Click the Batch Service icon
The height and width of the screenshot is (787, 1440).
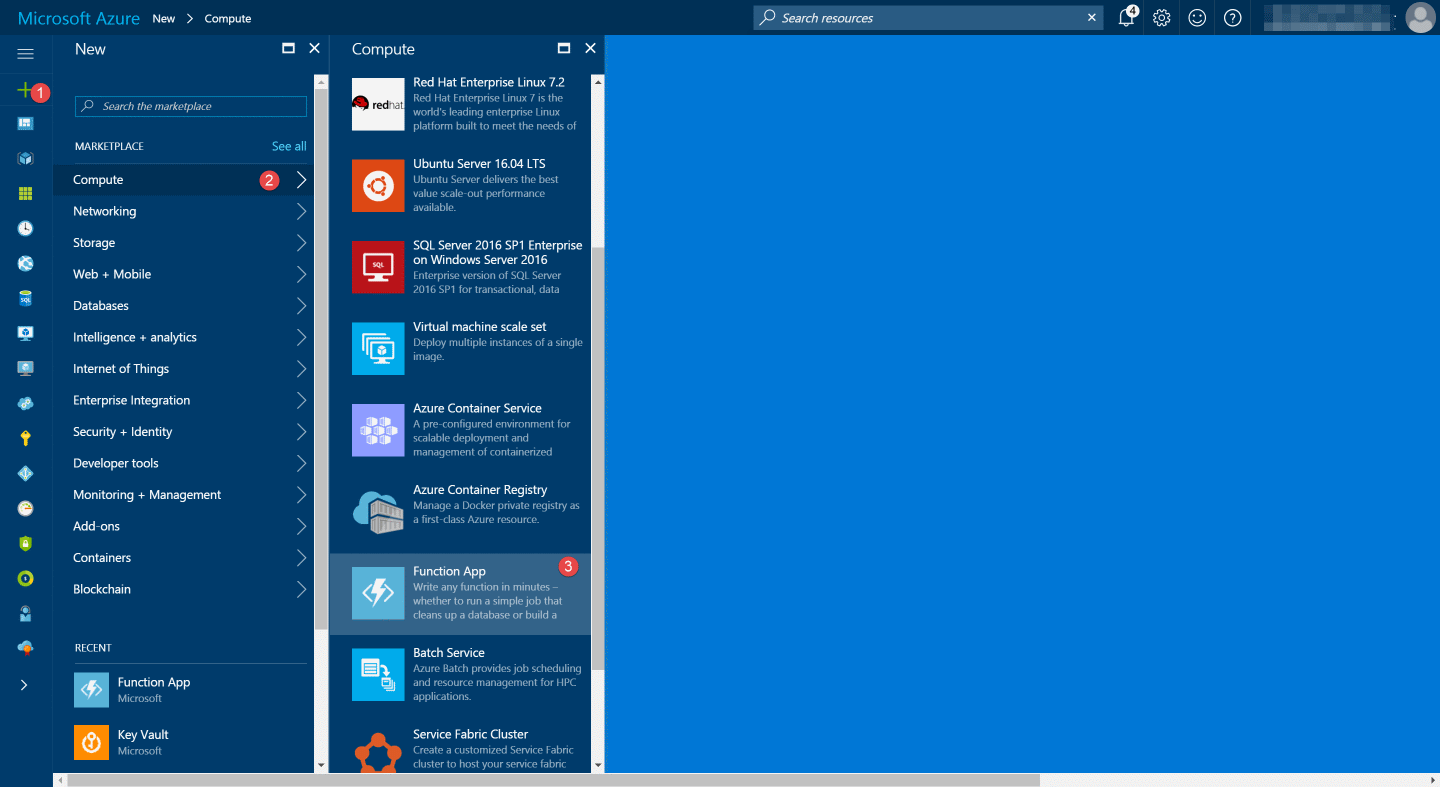378,674
